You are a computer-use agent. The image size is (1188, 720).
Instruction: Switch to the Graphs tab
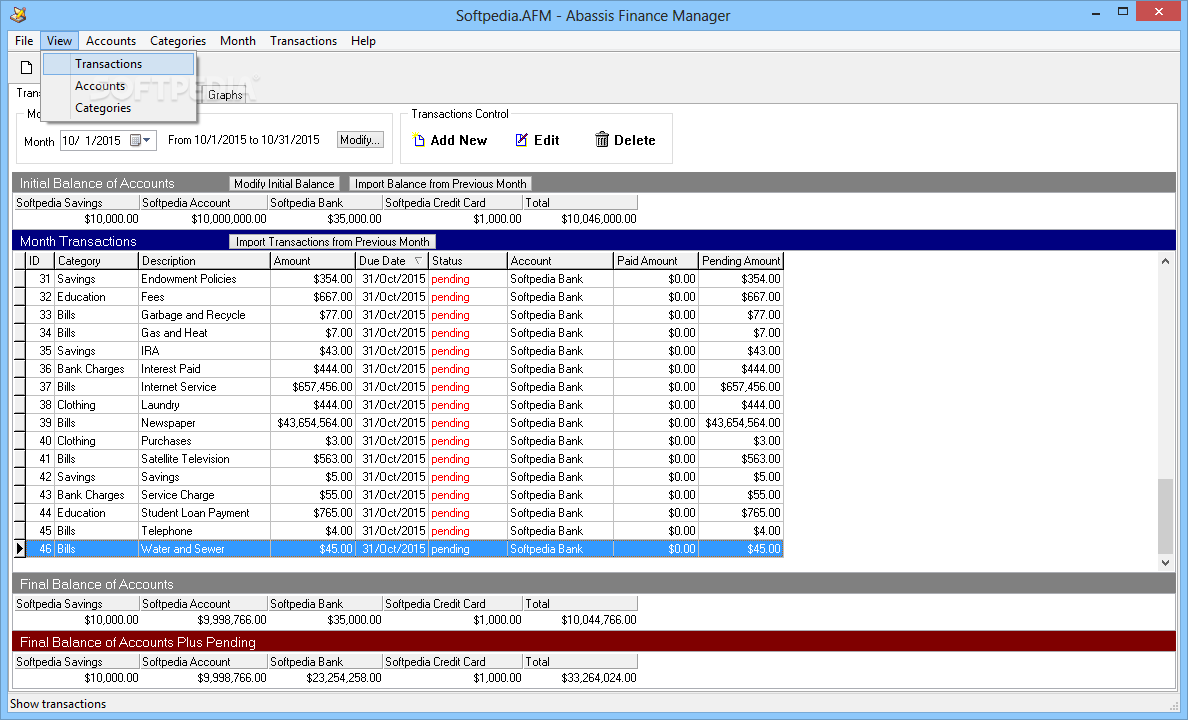(225, 95)
